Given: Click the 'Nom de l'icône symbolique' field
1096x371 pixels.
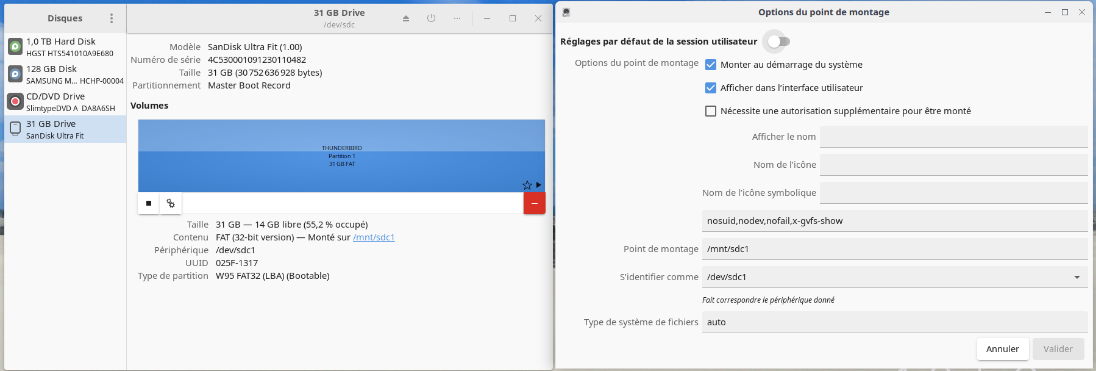Looking at the screenshot, I should point(953,193).
